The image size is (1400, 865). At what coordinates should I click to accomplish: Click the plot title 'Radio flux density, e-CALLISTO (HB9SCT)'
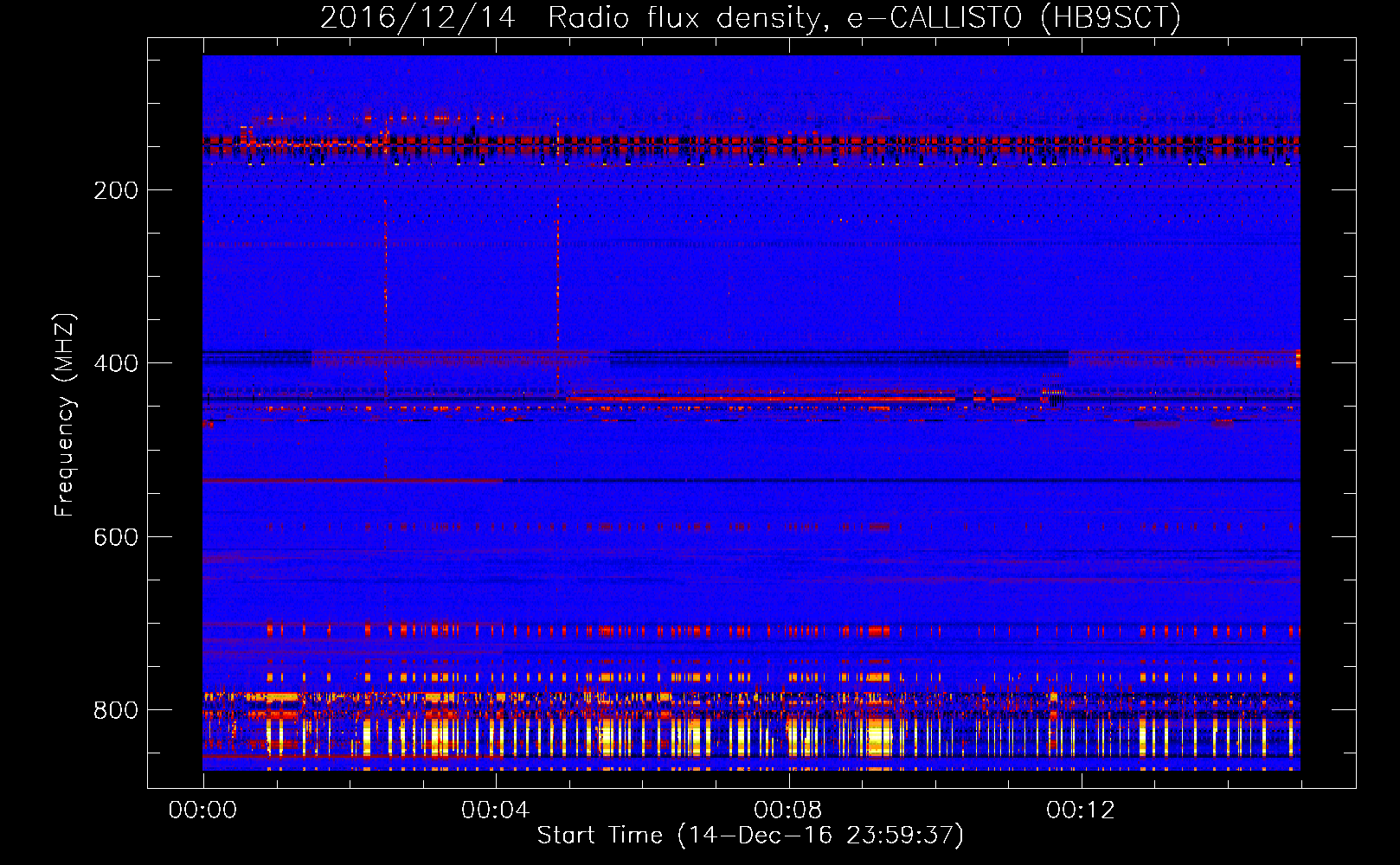point(864,17)
